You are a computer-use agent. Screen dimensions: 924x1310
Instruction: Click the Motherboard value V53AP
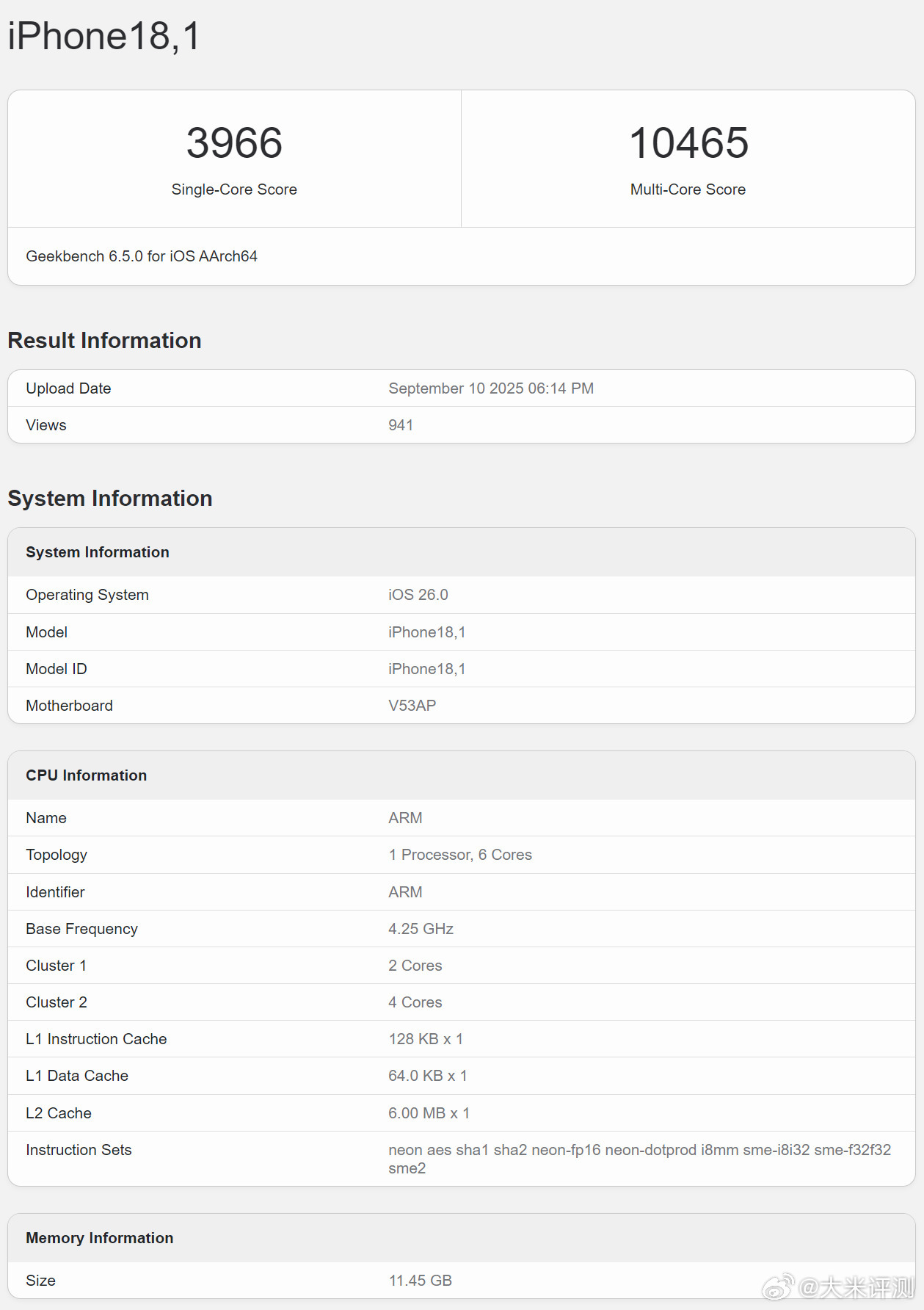[412, 706]
